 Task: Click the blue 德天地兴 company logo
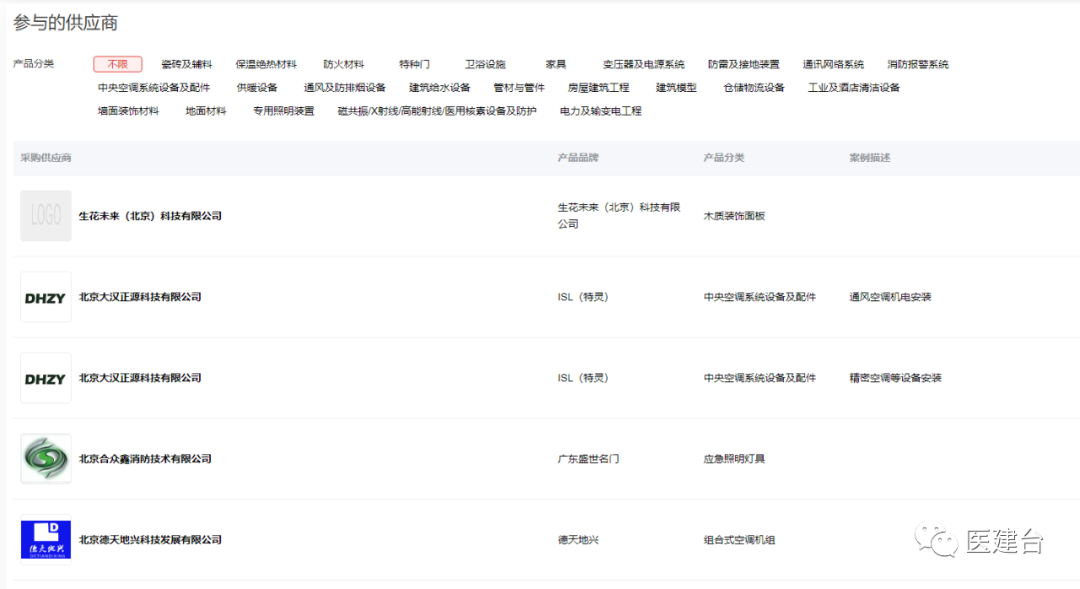click(x=45, y=541)
